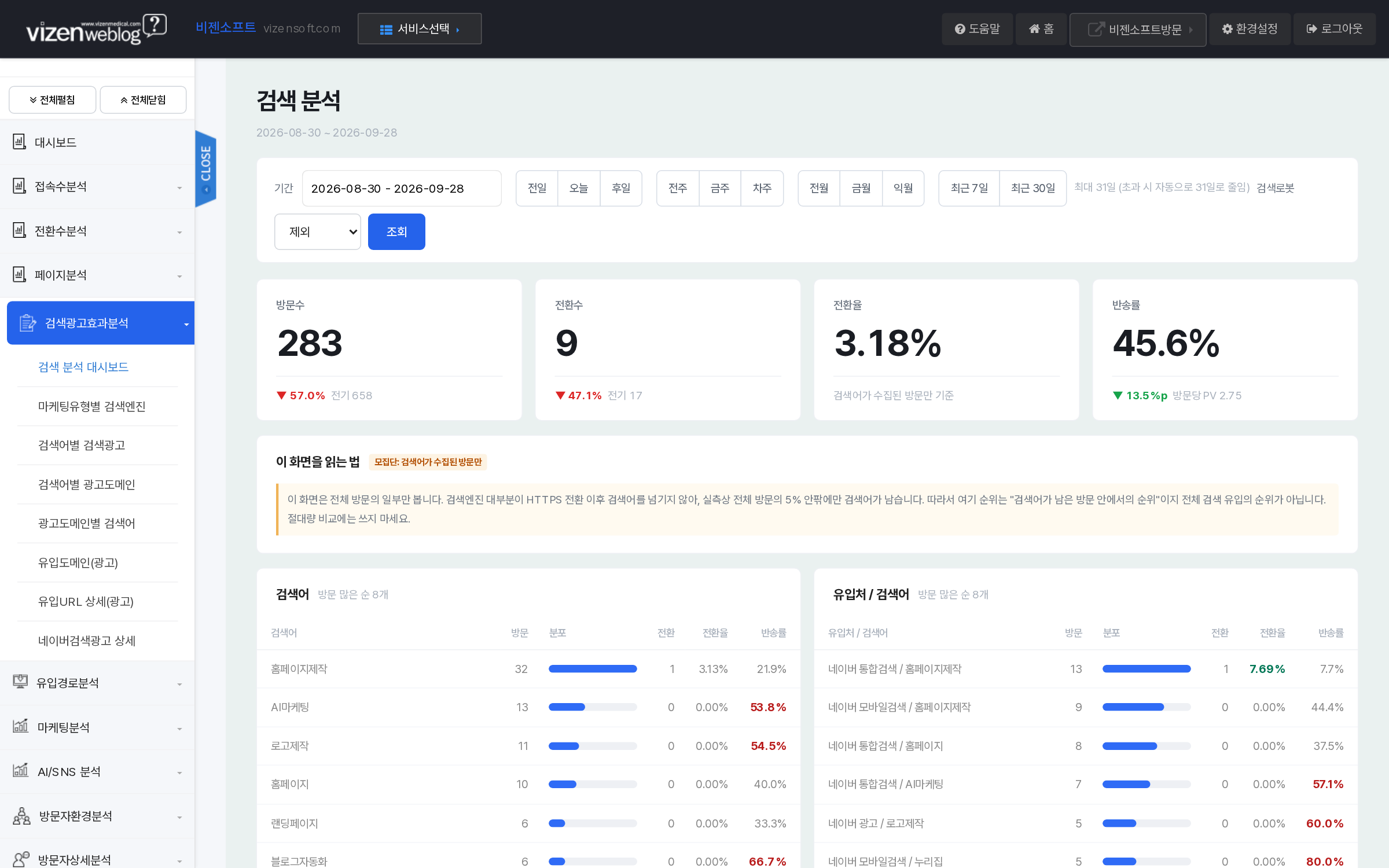This screenshot has width=1389, height=868.
Task: Expand the 유입경로분석 menu arrow
Action: [x=179, y=685]
